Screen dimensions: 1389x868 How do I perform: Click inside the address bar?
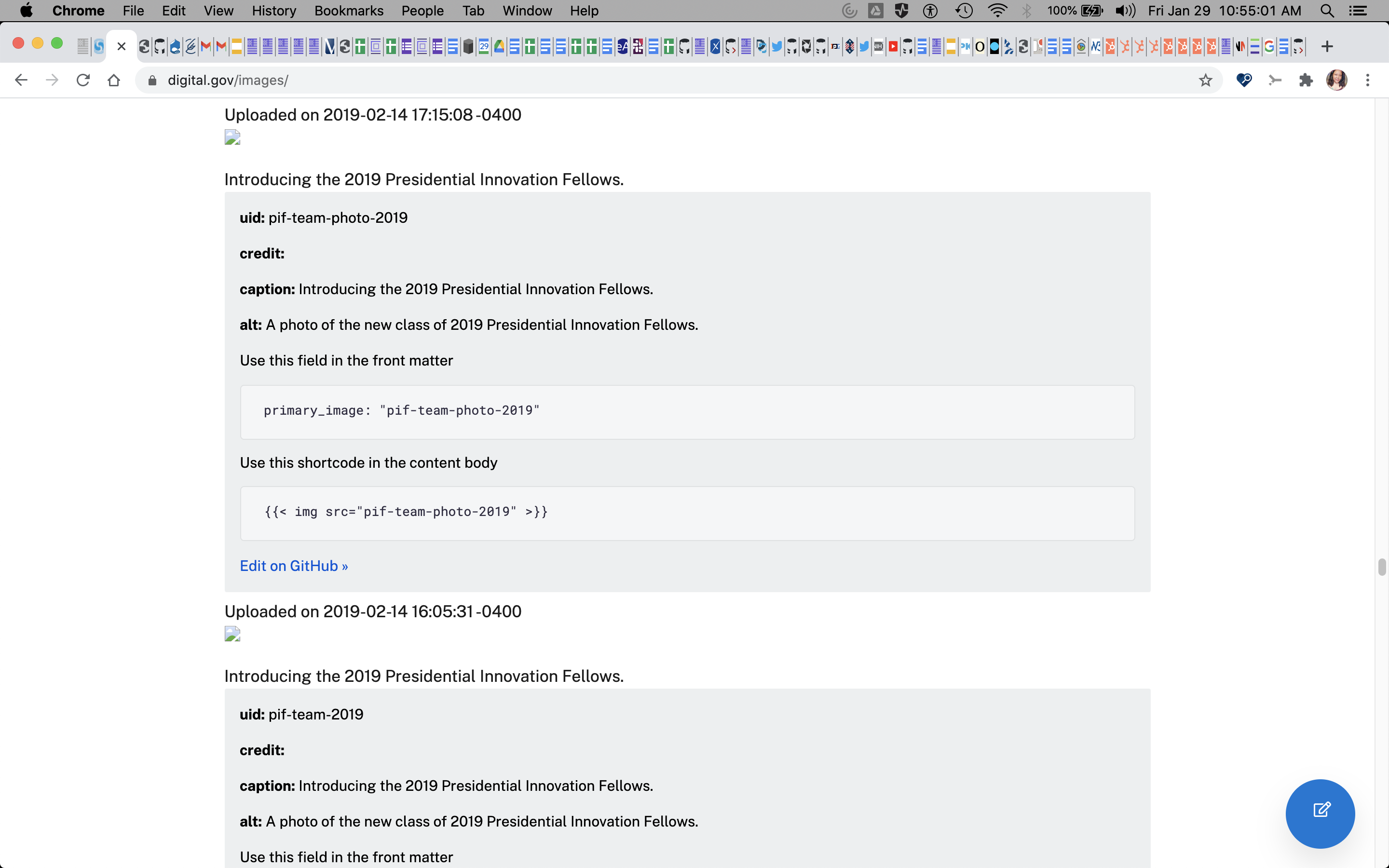pyautogui.click(x=402, y=80)
